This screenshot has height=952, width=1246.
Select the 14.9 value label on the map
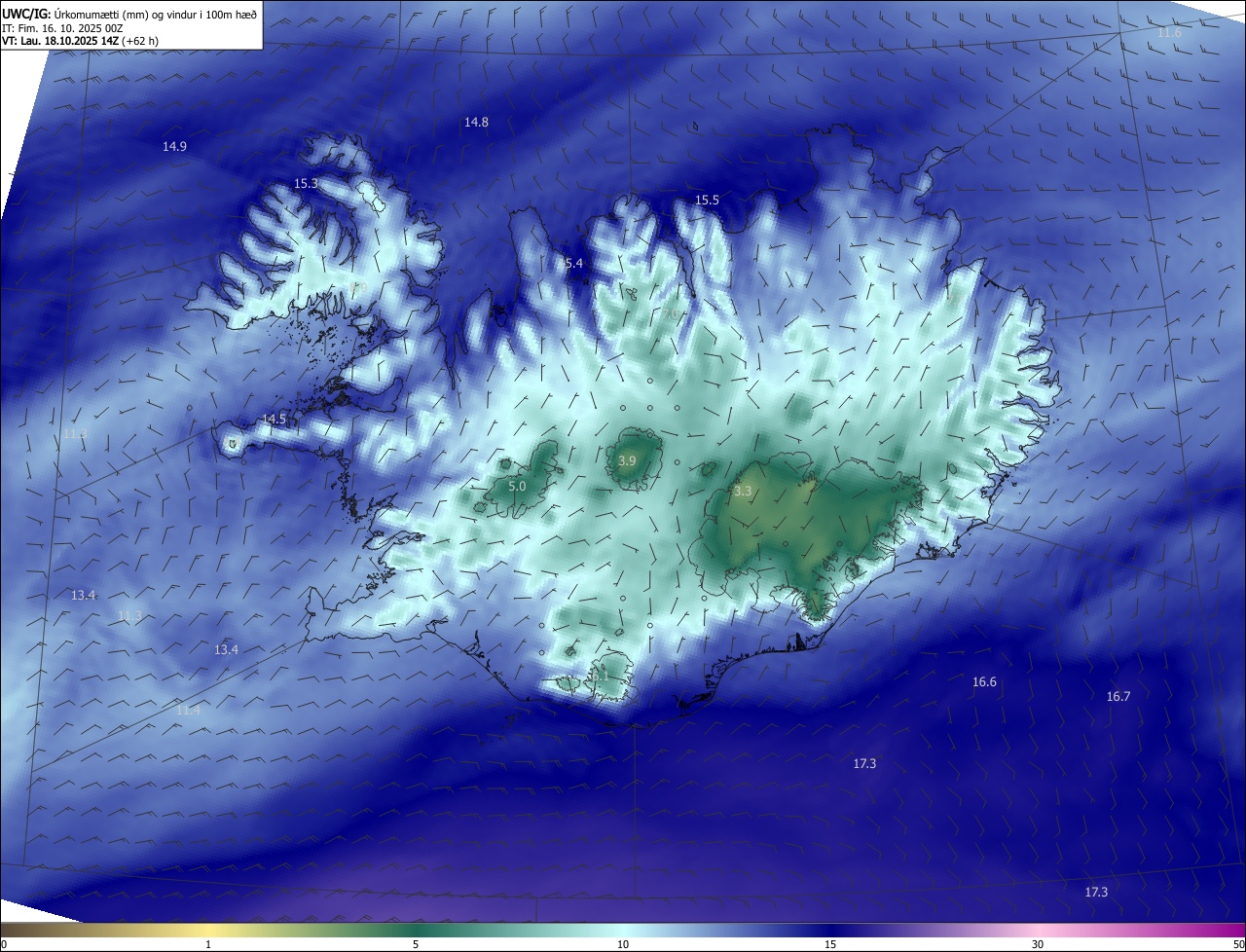174,146
